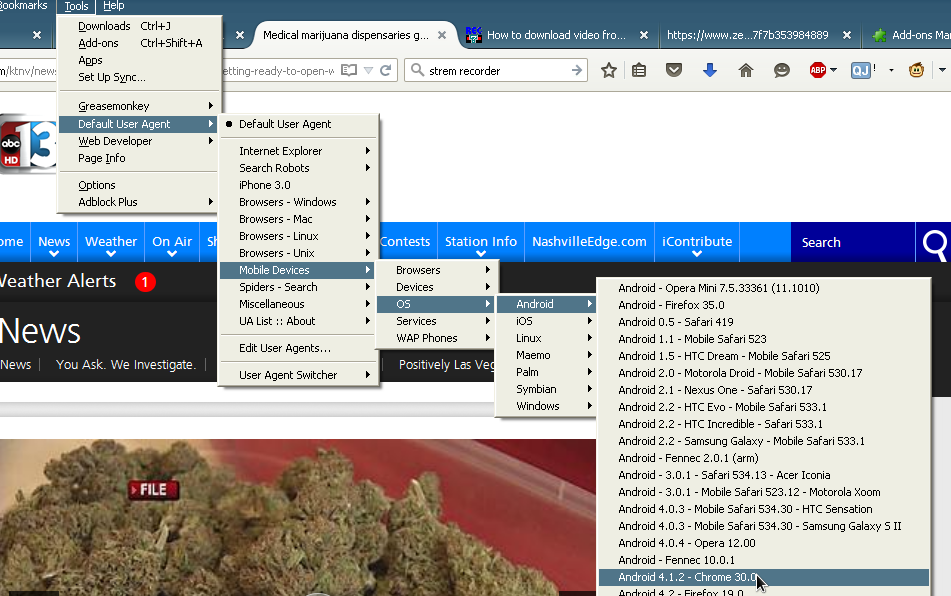The width and height of the screenshot is (951, 596).
Task: Select Android 4.0.4 - Opera 12.00
Action: tap(764, 543)
